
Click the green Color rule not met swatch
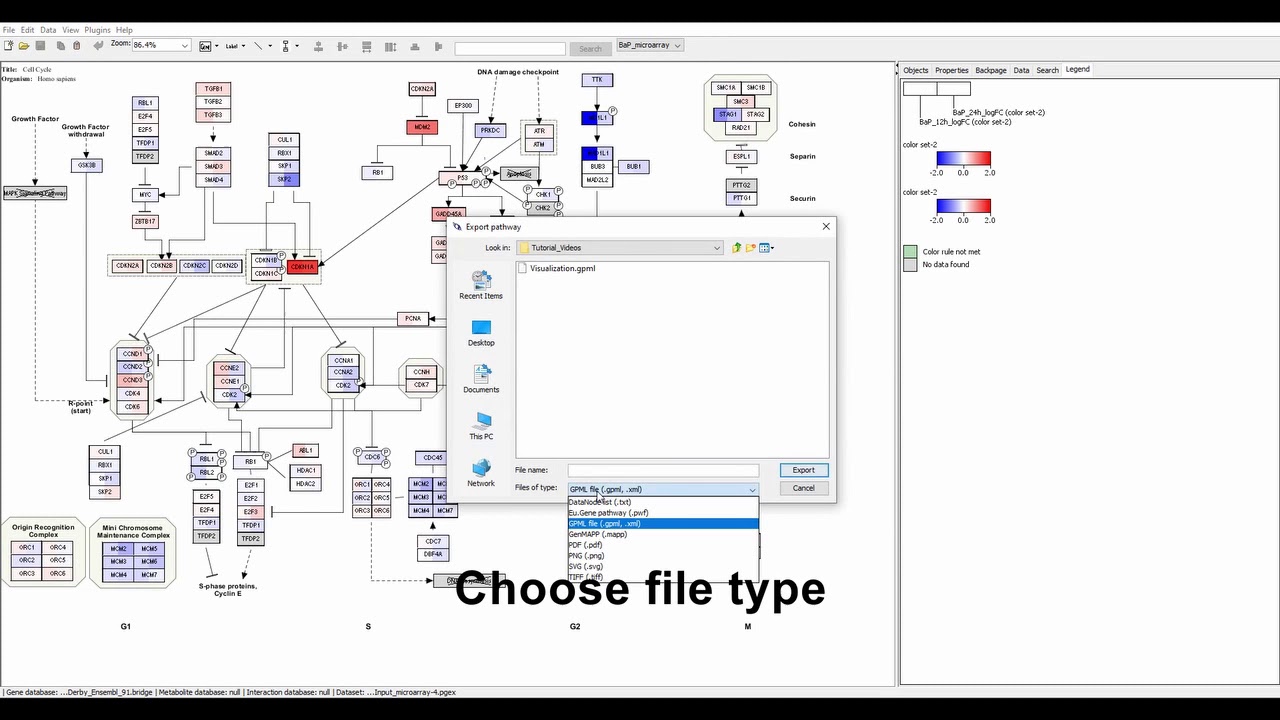pos(910,252)
